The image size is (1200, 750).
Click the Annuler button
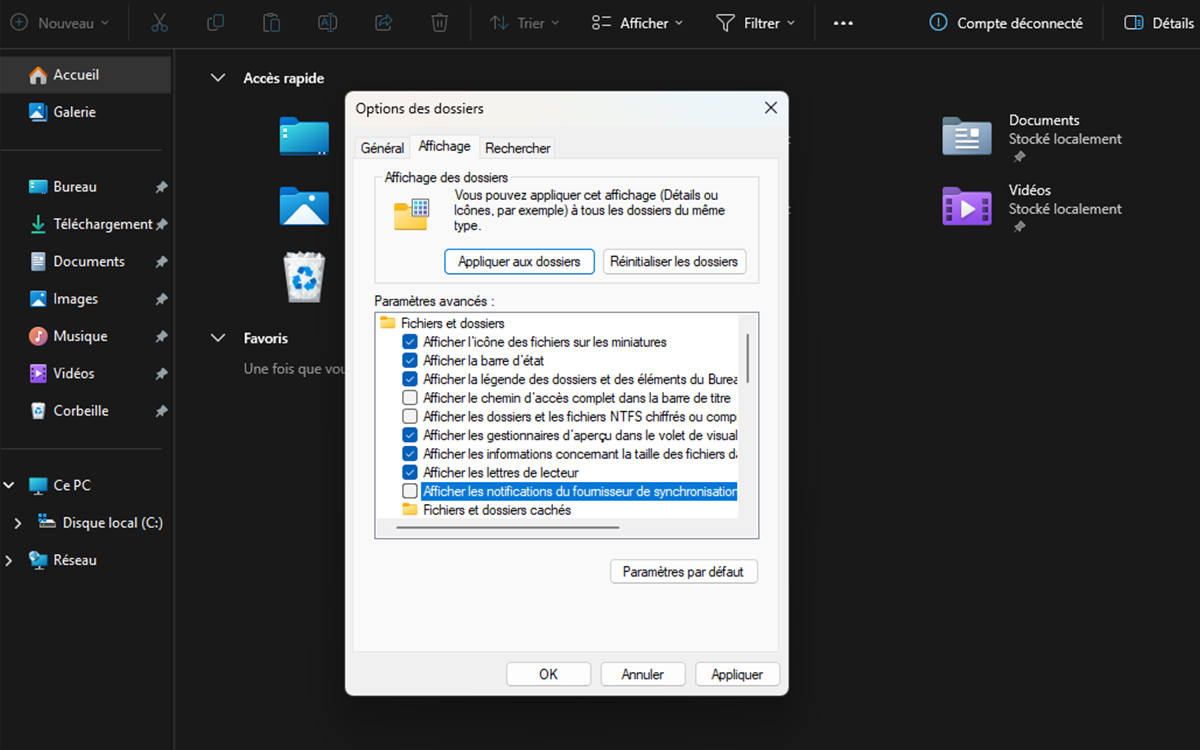tap(642, 674)
